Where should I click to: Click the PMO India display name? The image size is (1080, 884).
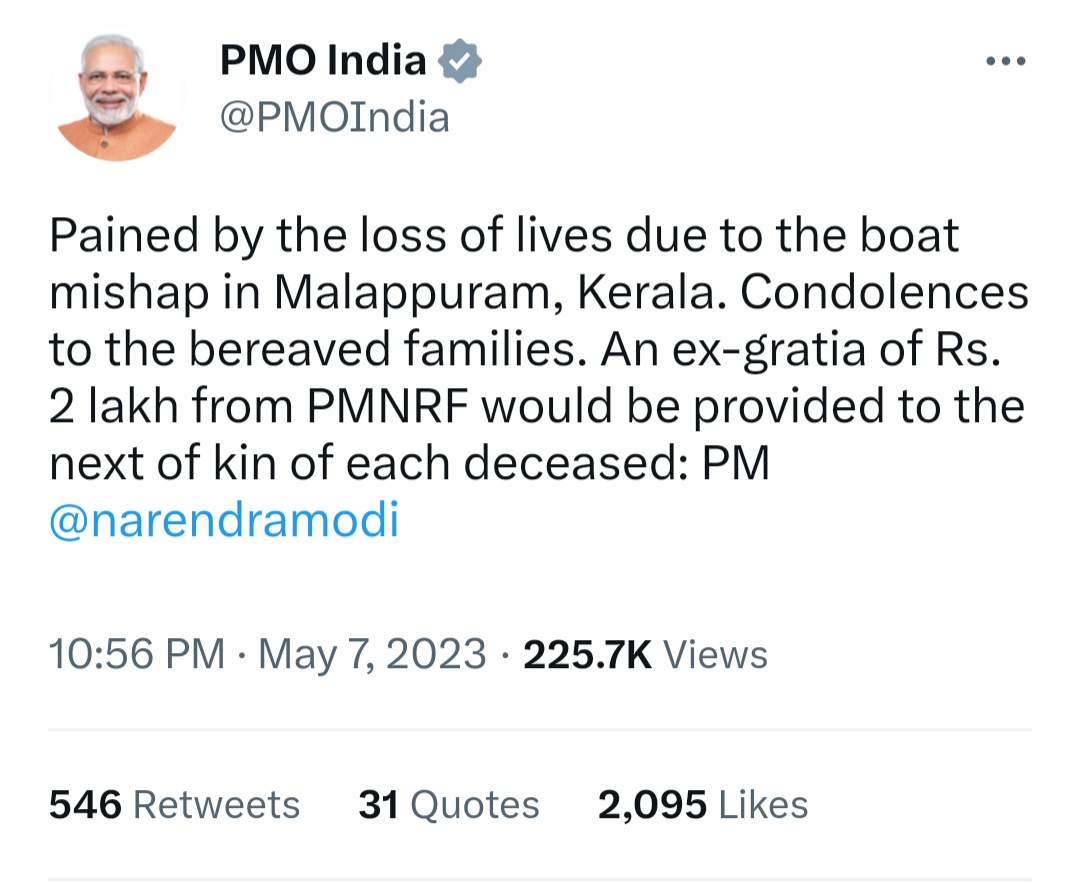pos(323,60)
